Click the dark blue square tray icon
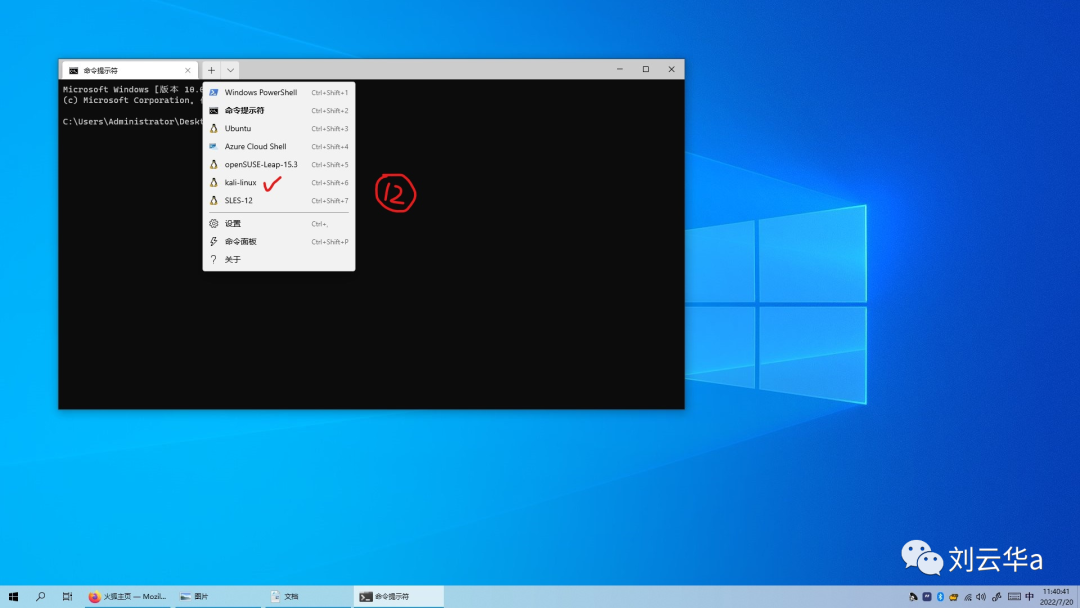 (x=927, y=597)
